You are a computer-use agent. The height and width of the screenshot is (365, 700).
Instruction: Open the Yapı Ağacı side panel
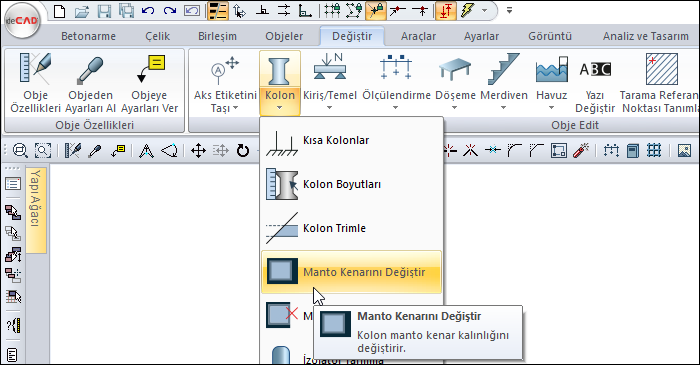coord(36,210)
